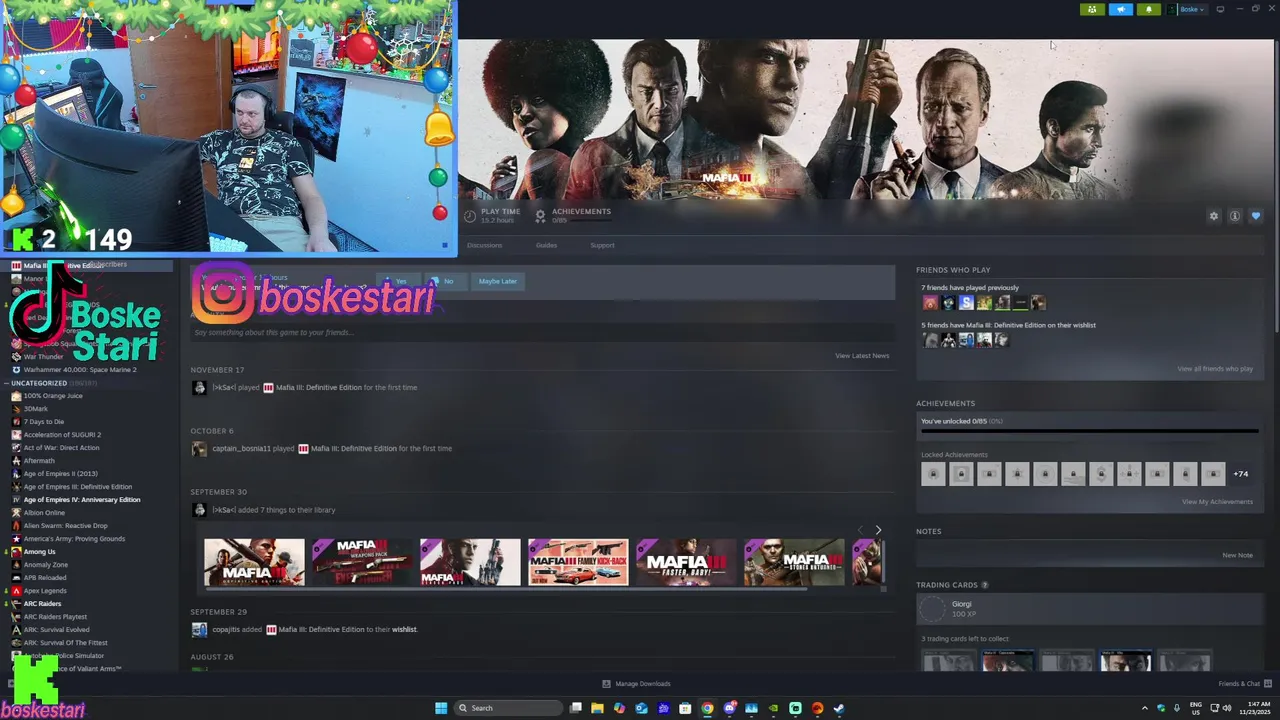
Task: Open Mafia III Definitive Edition thumbnail in carousel
Action: pos(254,562)
